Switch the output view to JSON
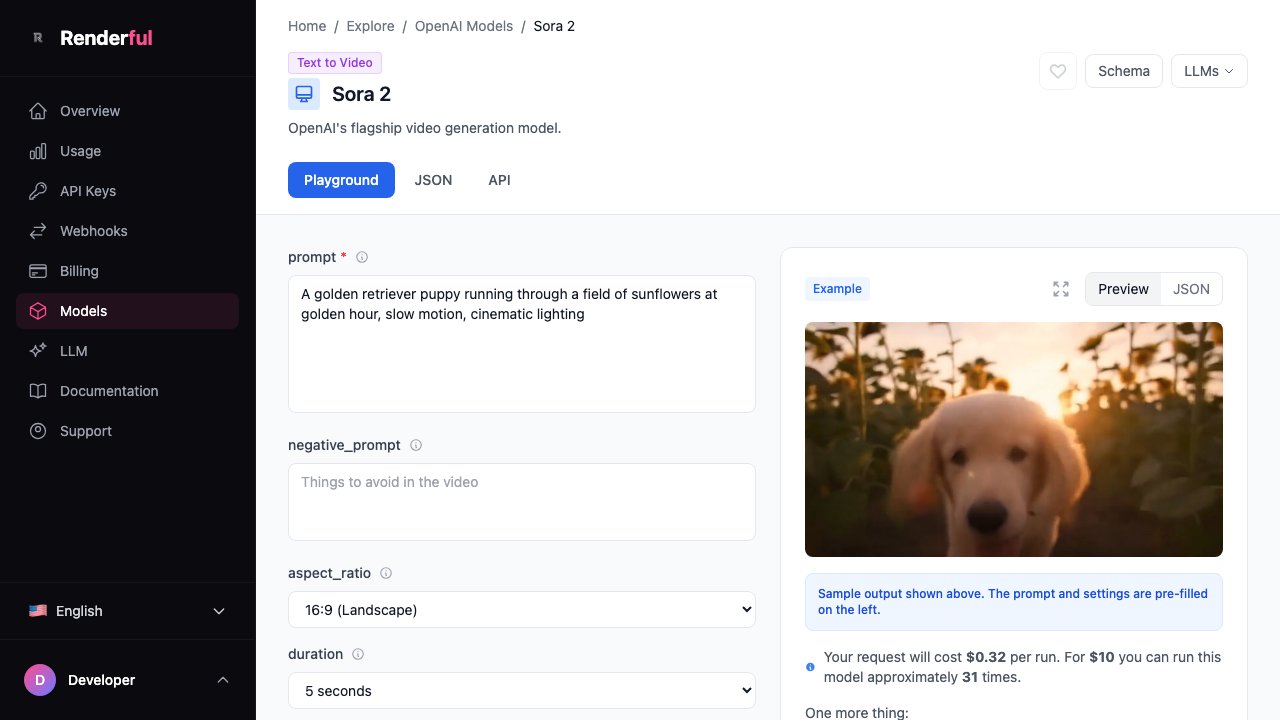The height and width of the screenshot is (720, 1280). point(1191,289)
